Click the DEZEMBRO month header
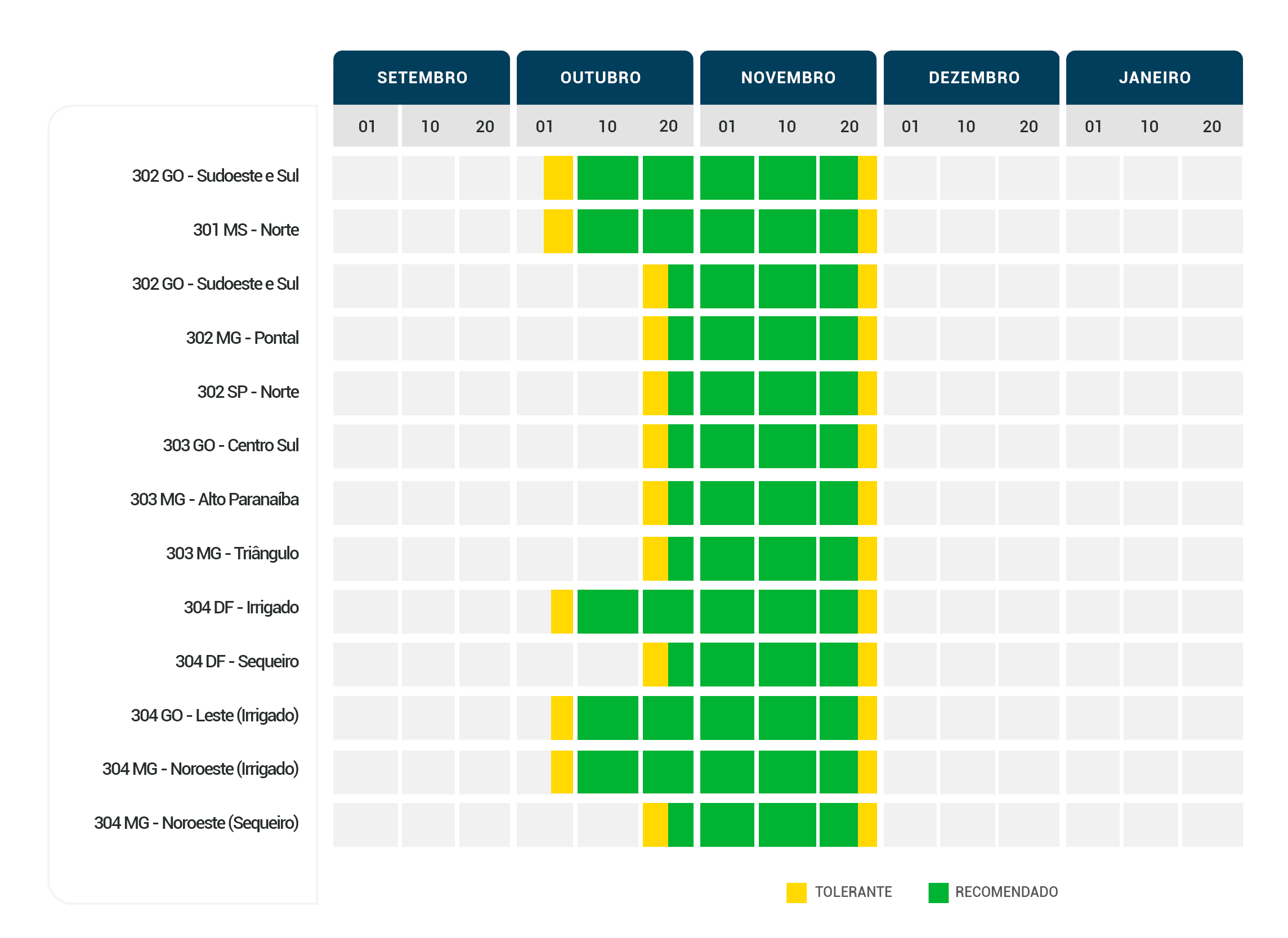The image size is (1288, 938). (x=974, y=78)
